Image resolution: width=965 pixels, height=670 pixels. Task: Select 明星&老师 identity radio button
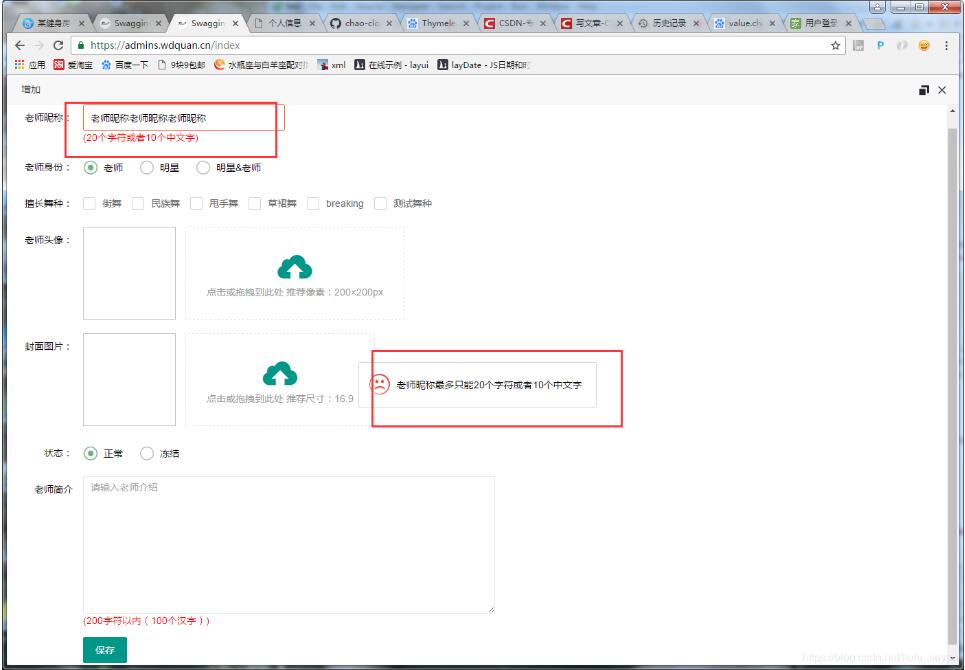(203, 167)
